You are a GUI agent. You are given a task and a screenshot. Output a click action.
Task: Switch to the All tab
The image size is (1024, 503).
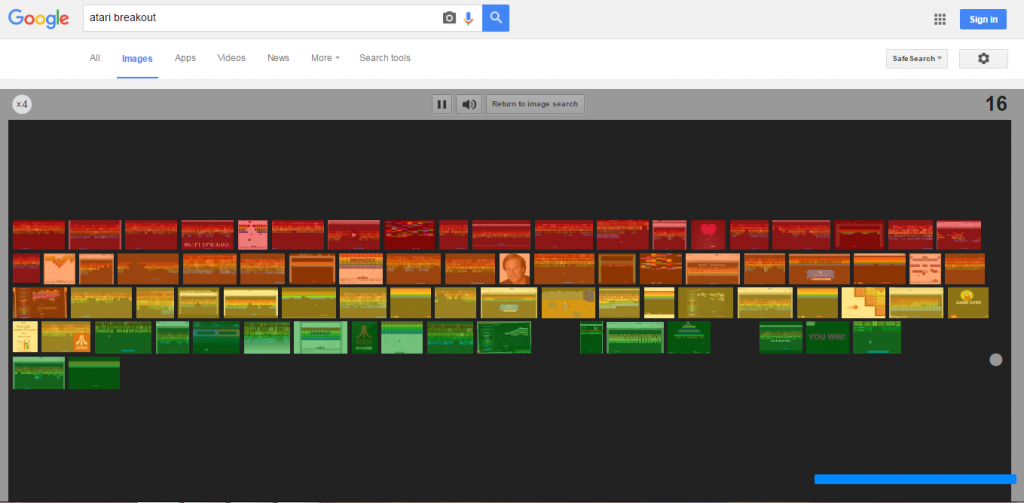95,58
